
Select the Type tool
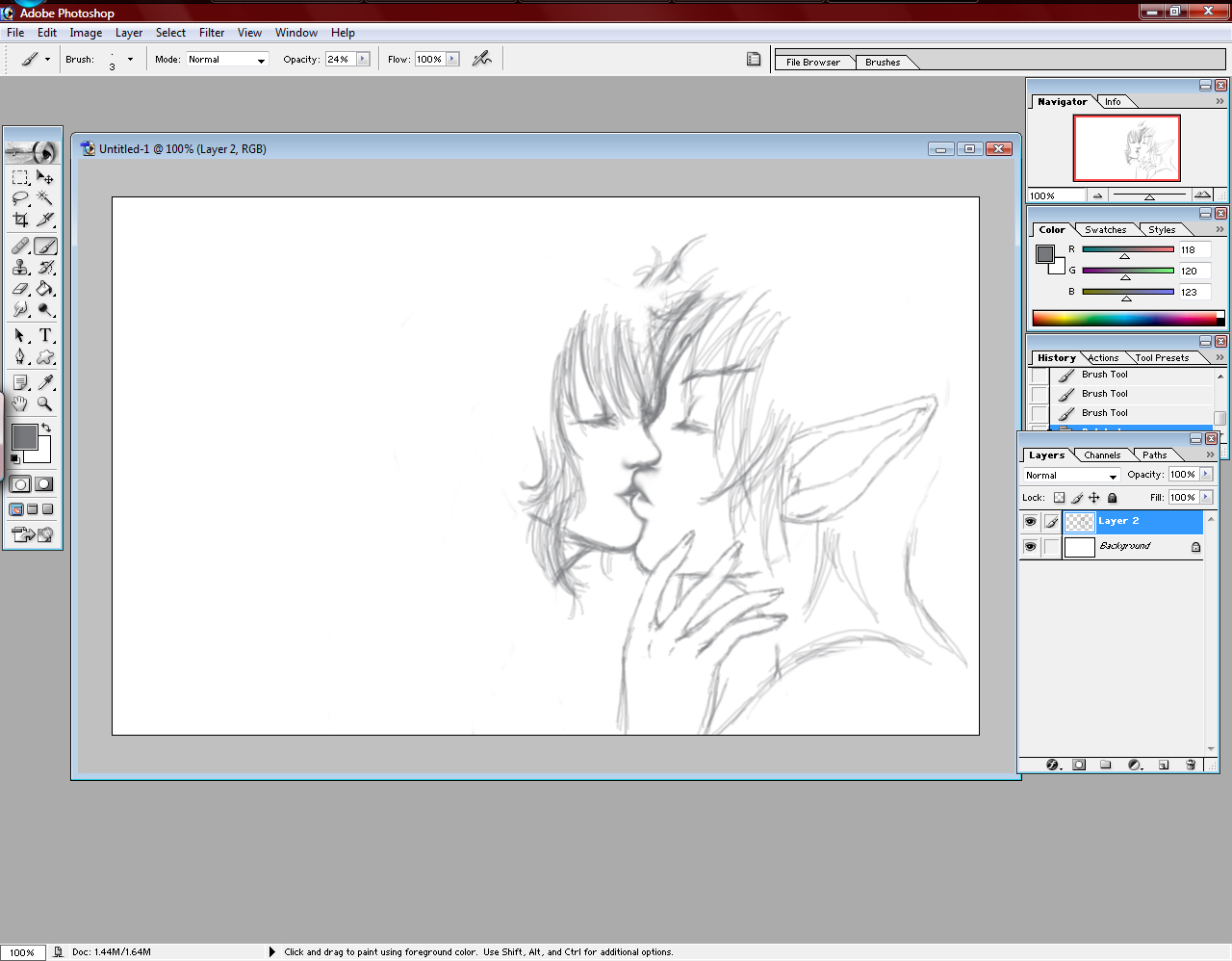[44, 335]
